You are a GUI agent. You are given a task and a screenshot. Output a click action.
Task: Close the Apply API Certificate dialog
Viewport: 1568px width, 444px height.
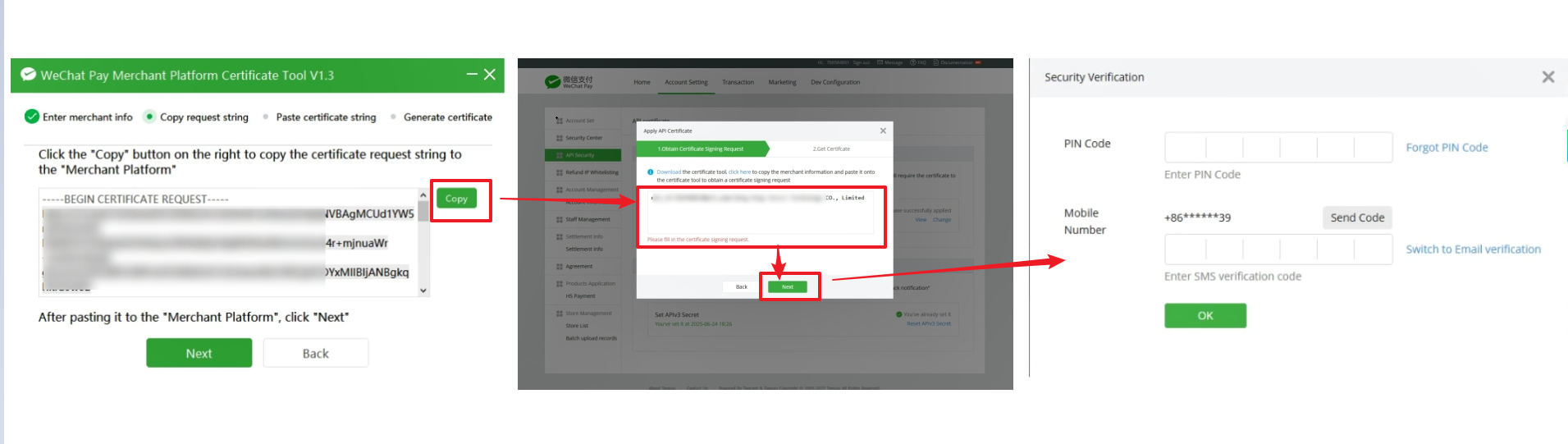point(883,130)
